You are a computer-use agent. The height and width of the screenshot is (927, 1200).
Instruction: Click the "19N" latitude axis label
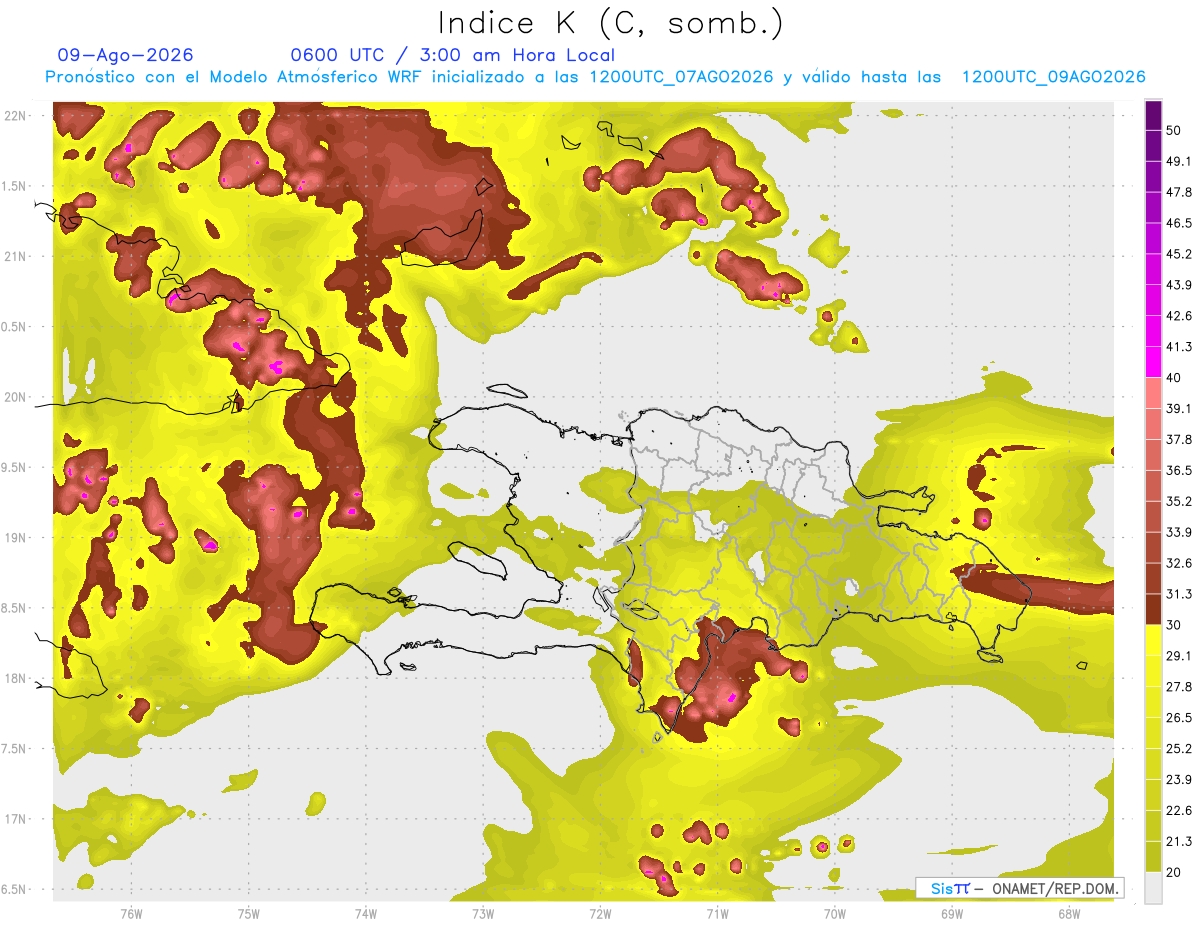click(15, 537)
